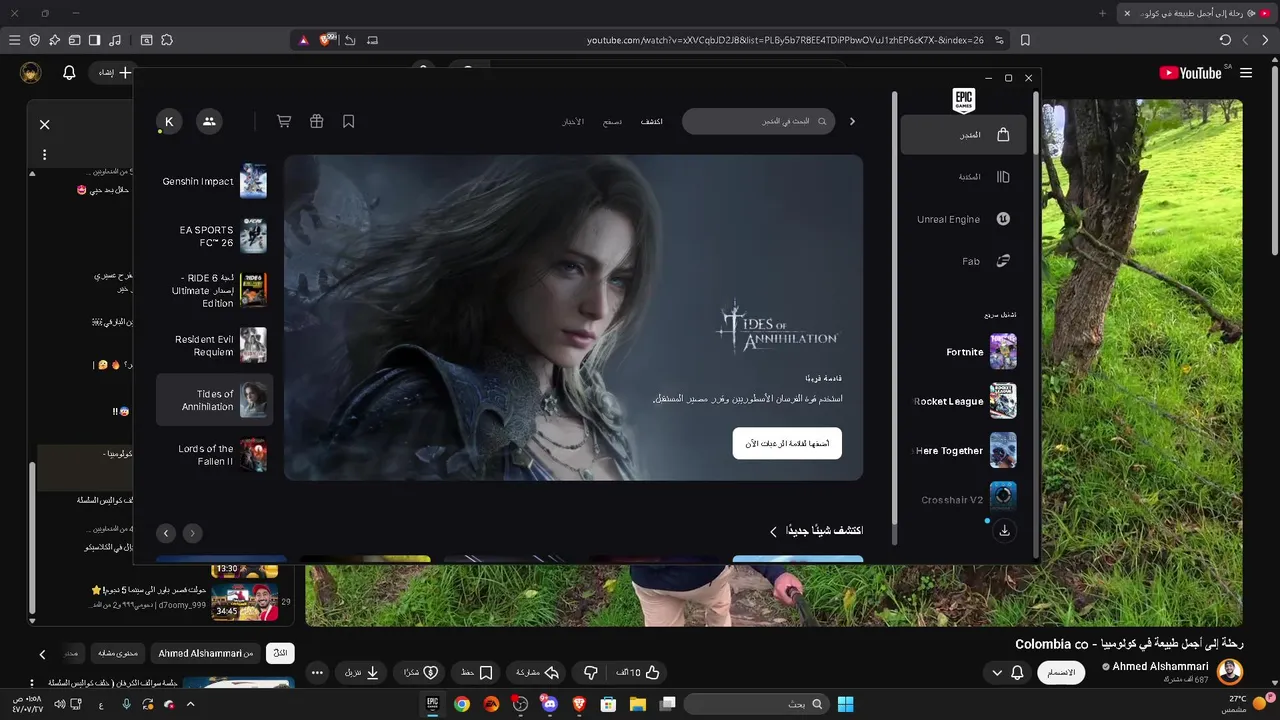The image size is (1280, 720).
Task: Open the friends icon in Epic launcher
Action: pyautogui.click(x=209, y=121)
